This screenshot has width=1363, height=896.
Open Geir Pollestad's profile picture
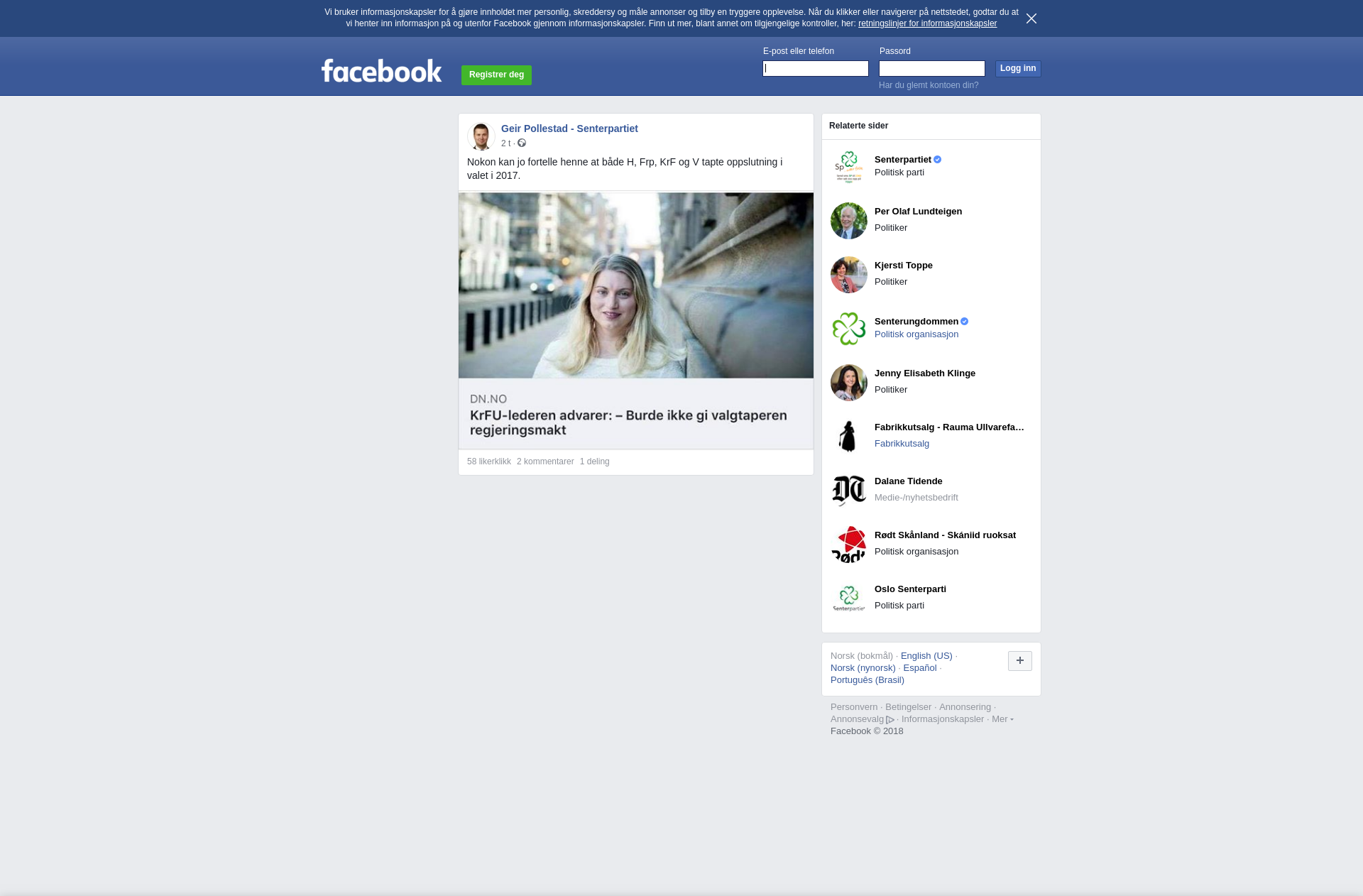tap(481, 136)
